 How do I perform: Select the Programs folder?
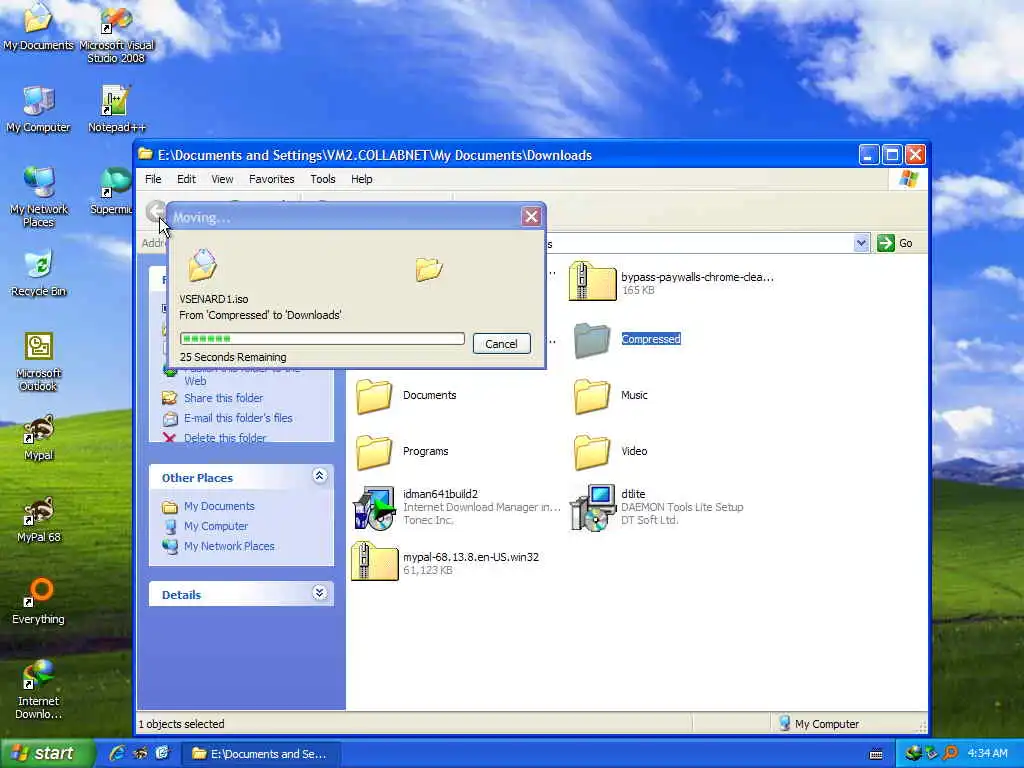[x=402, y=452]
